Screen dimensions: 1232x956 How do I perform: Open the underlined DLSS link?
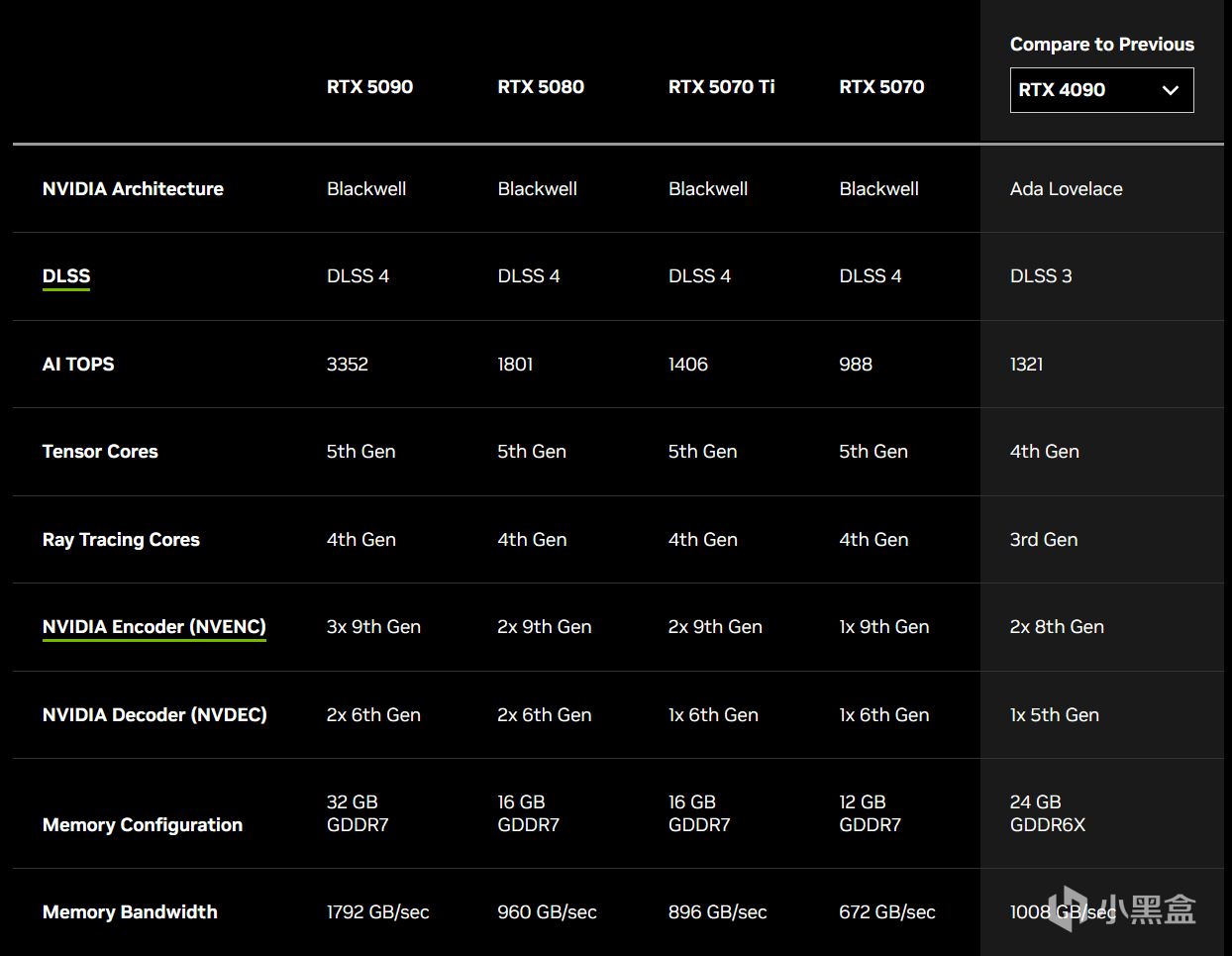tap(66, 276)
